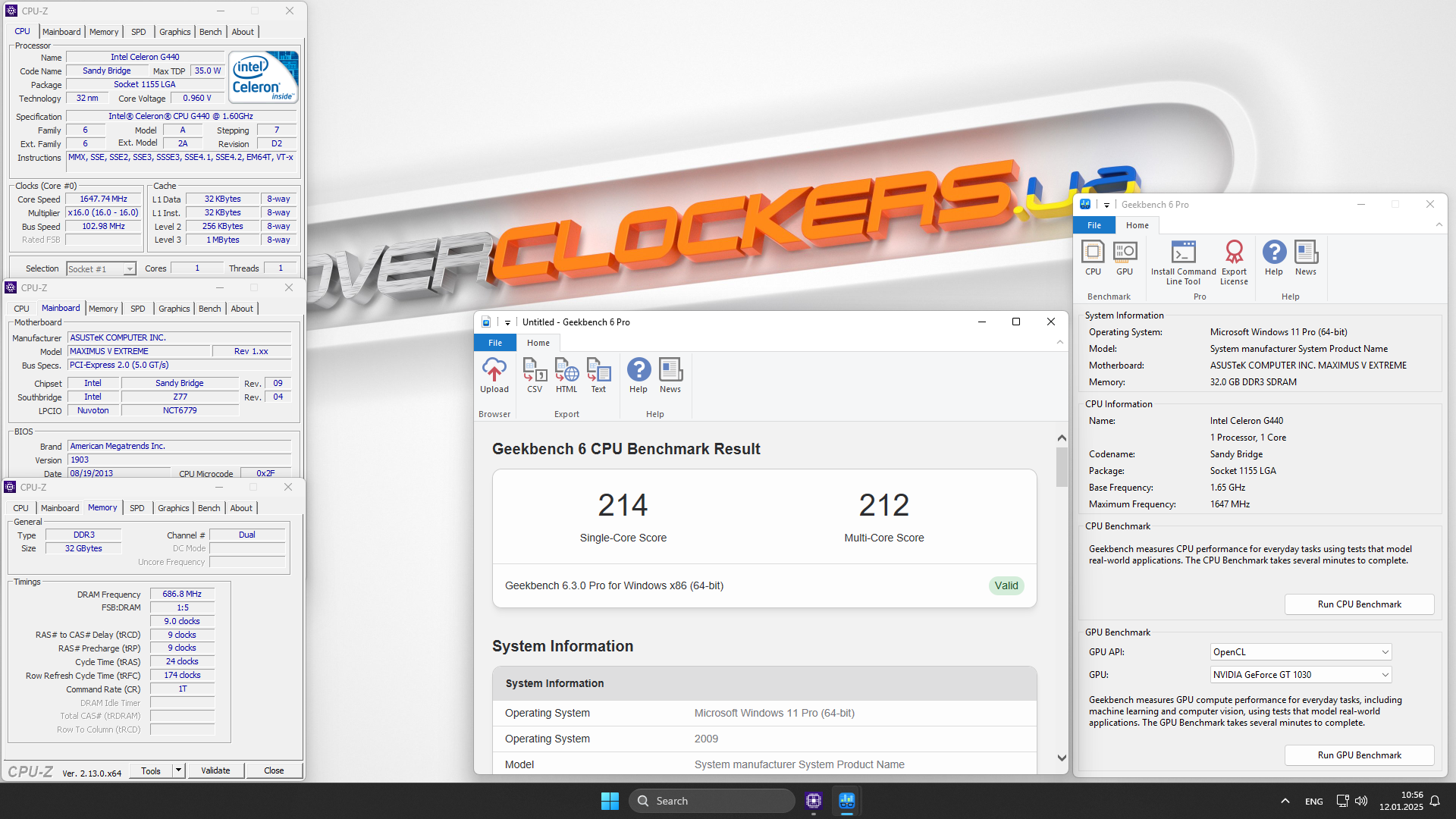
Task: Open Graphics tab in top CPU-Z window
Action: (x=174, y=32)
